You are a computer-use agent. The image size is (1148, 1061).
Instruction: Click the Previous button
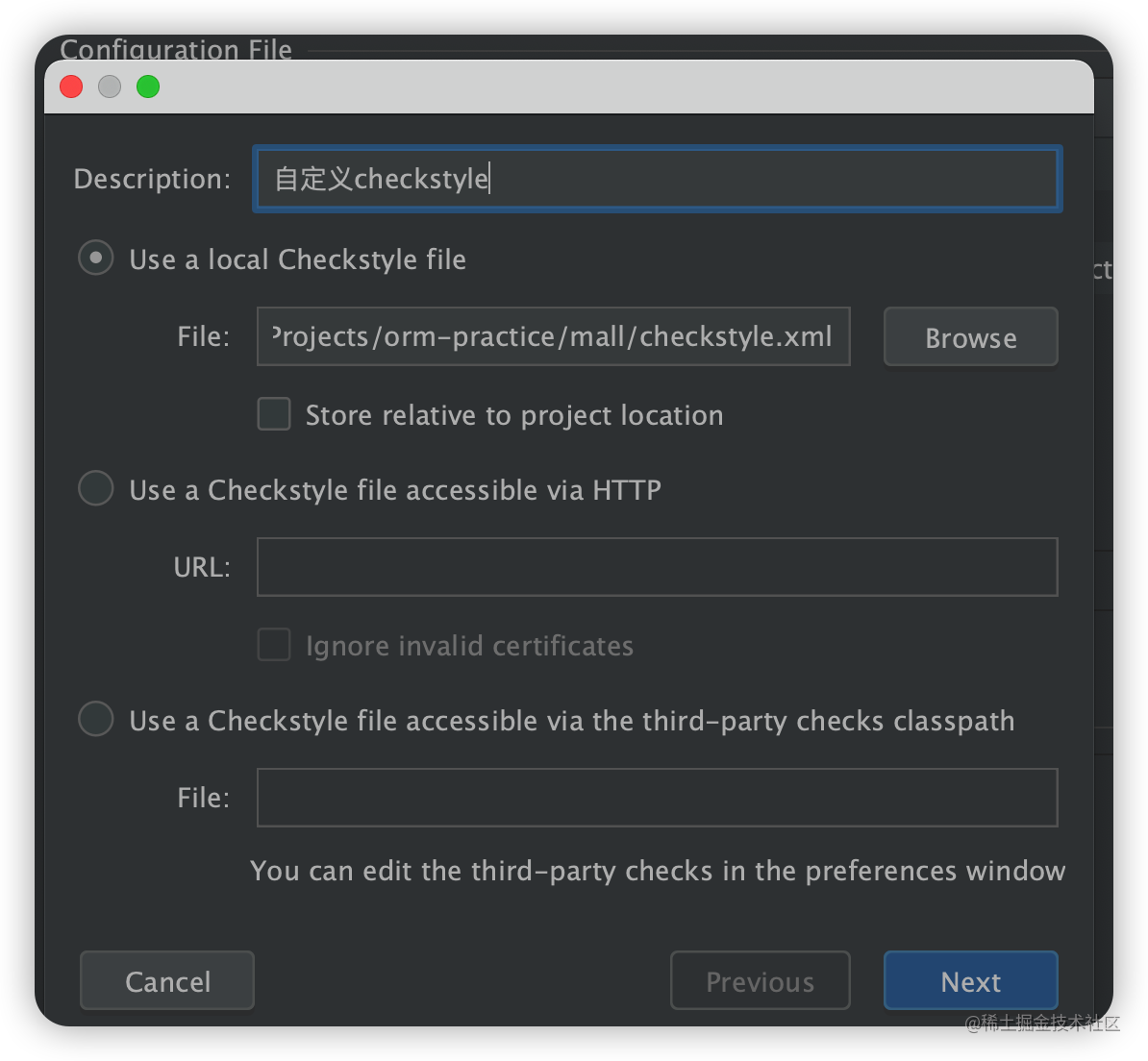pyautogui.click(x=760, y=981)
